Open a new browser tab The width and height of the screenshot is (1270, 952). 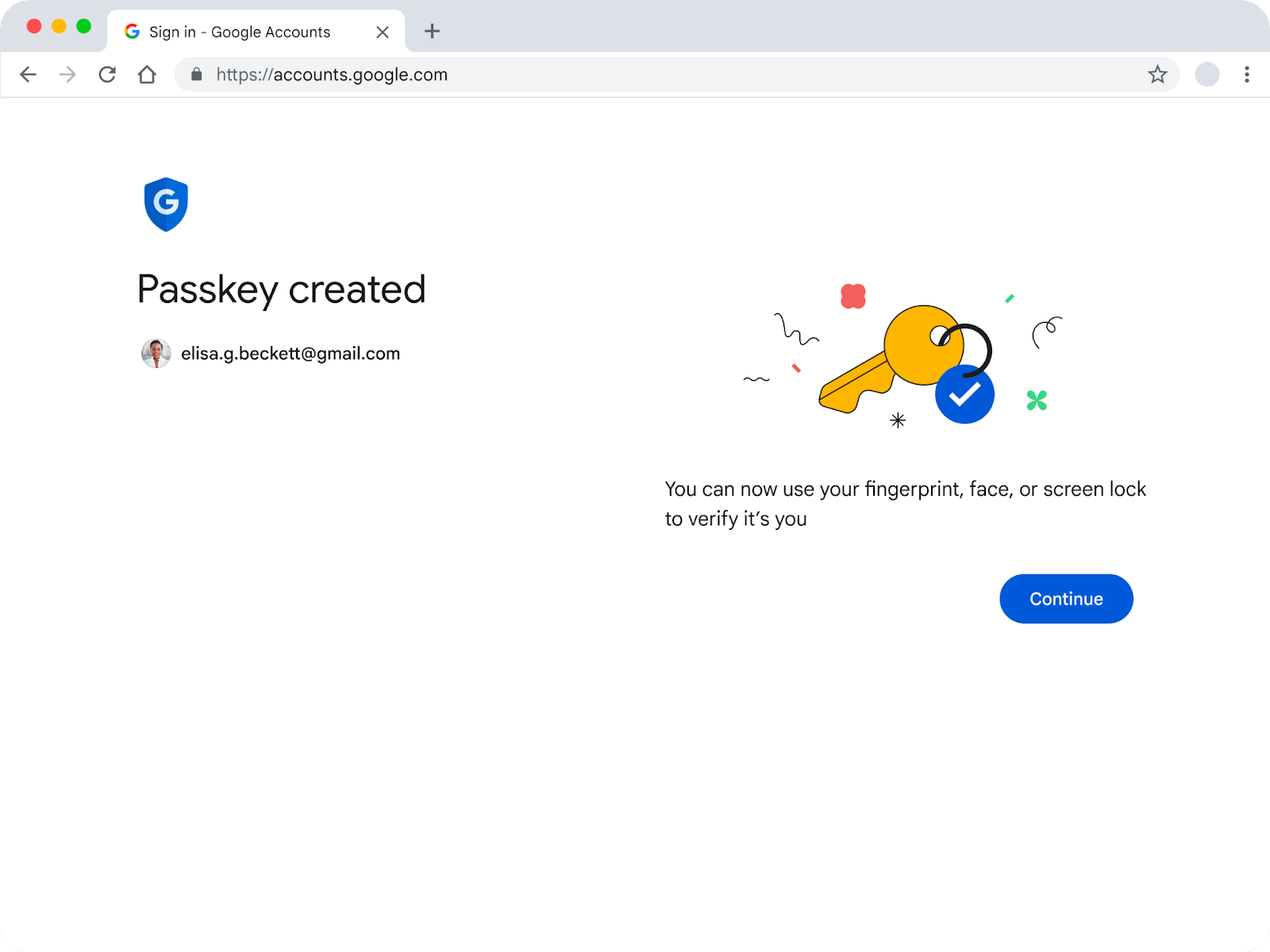[x=432, y=32]
